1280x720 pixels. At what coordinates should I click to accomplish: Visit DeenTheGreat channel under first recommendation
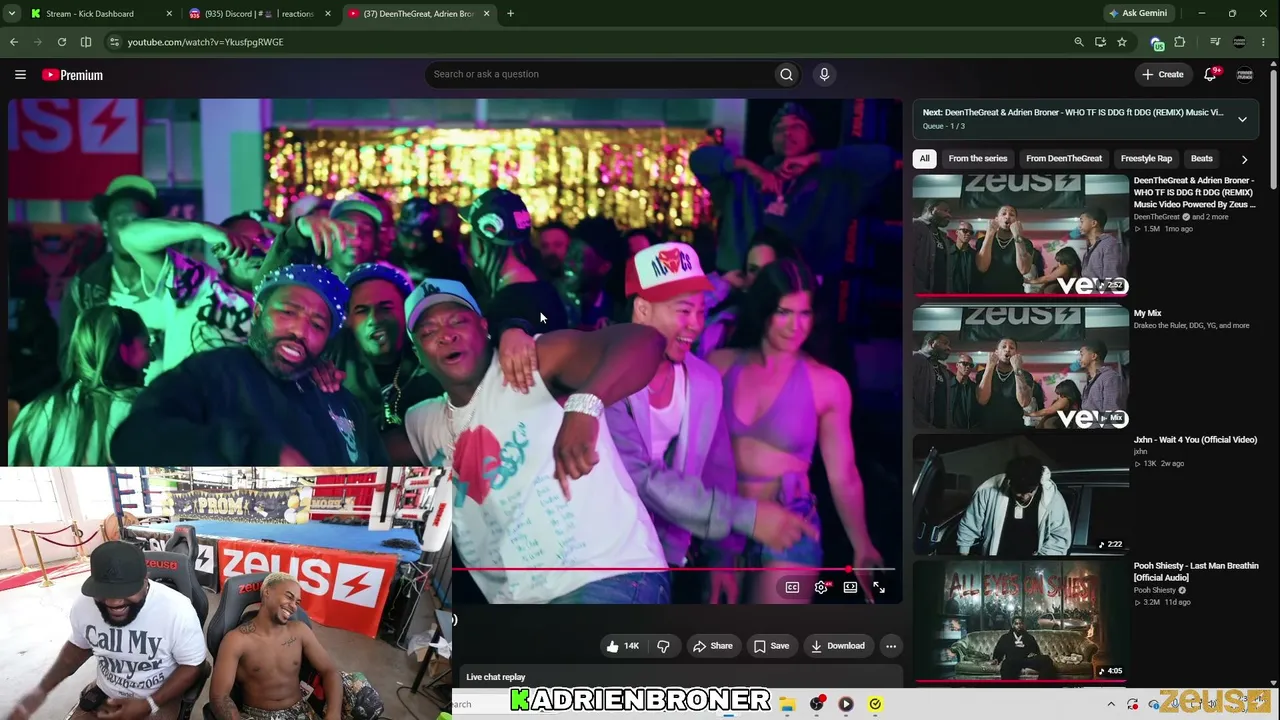(1157, 217)
